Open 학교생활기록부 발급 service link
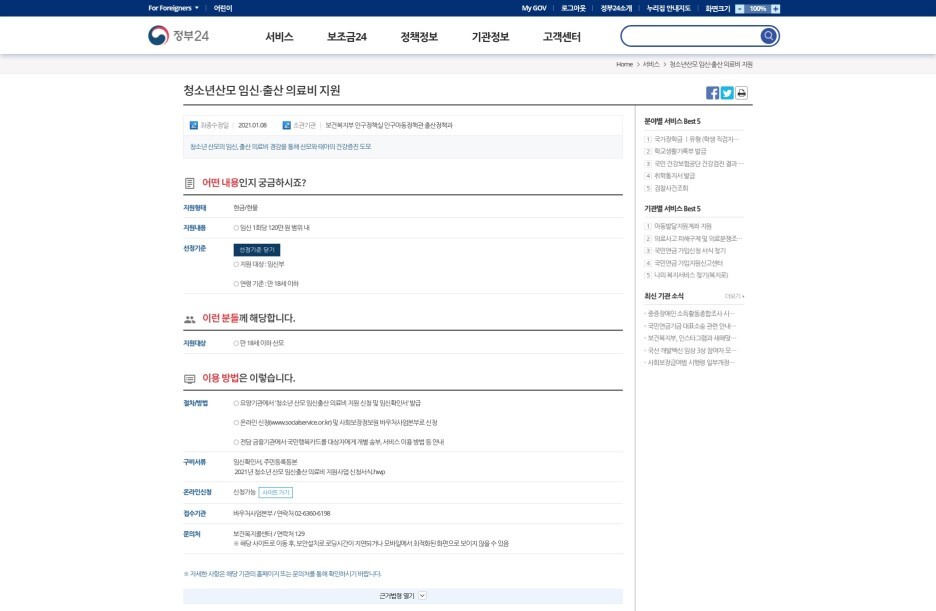The width and height of the screenshot is (936, 611). coord(680,152)
